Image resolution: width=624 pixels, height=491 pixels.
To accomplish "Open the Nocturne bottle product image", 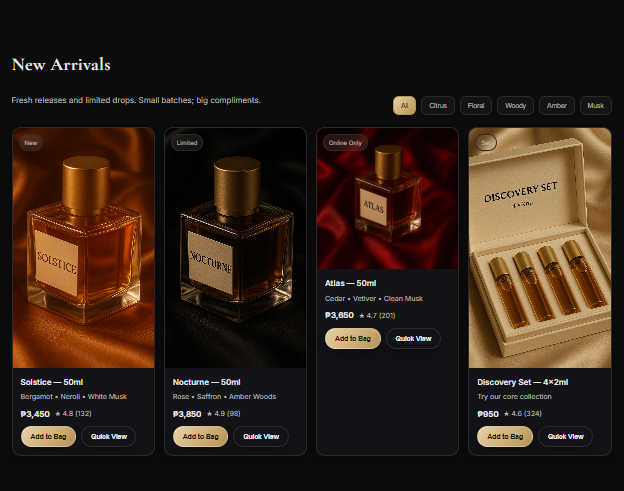I will 236,248.
